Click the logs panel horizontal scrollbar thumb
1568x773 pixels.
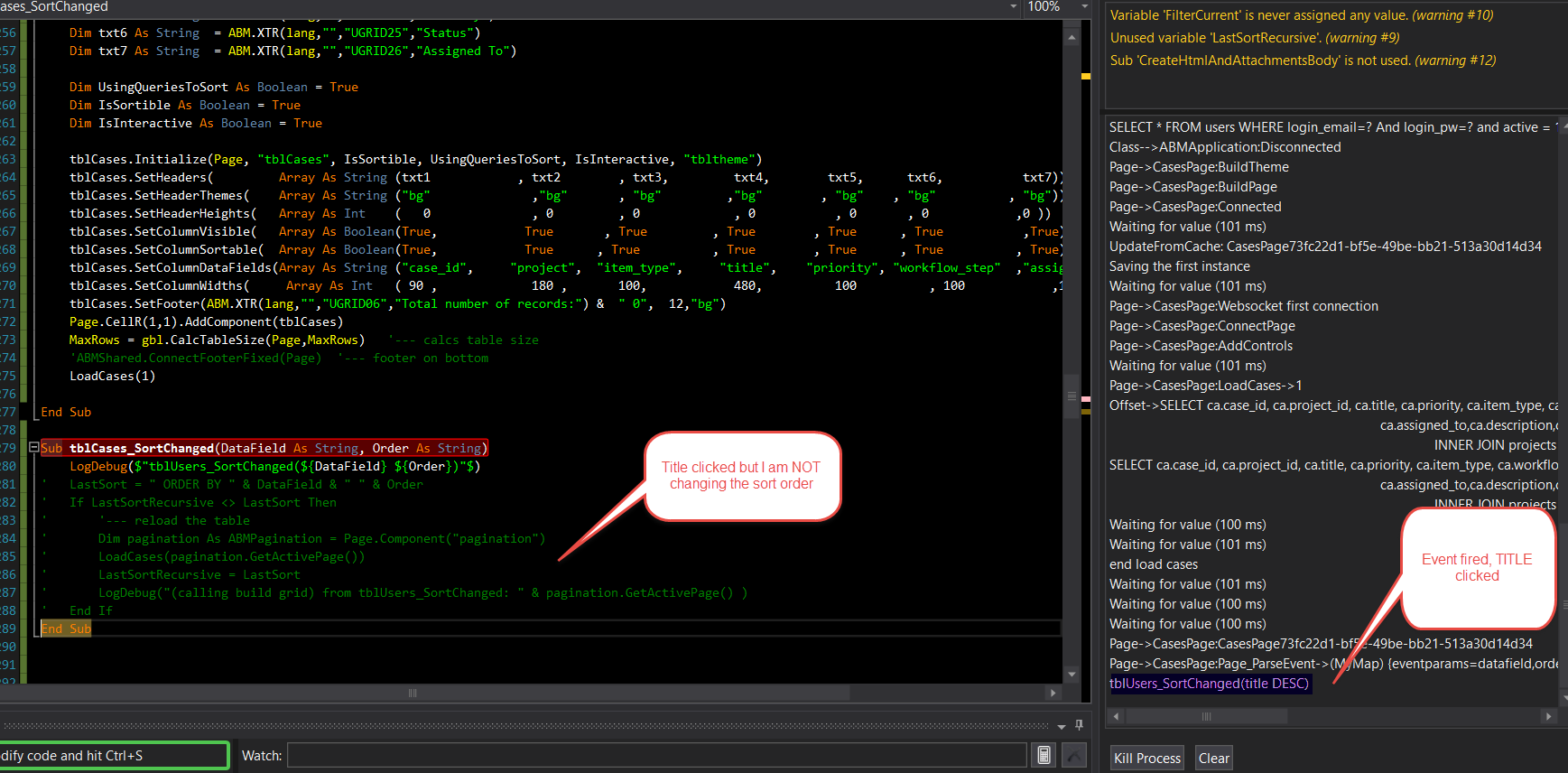1206,716
